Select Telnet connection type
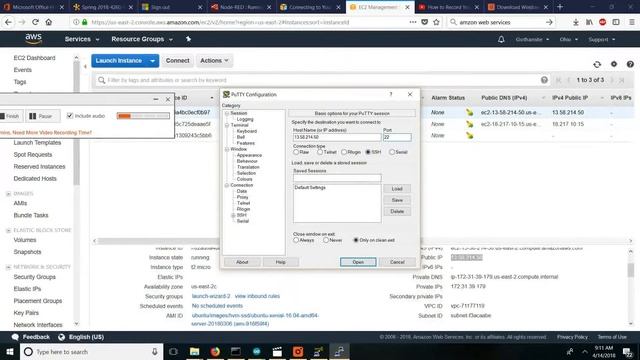The image size is (640, 360). tap(320, 152)
